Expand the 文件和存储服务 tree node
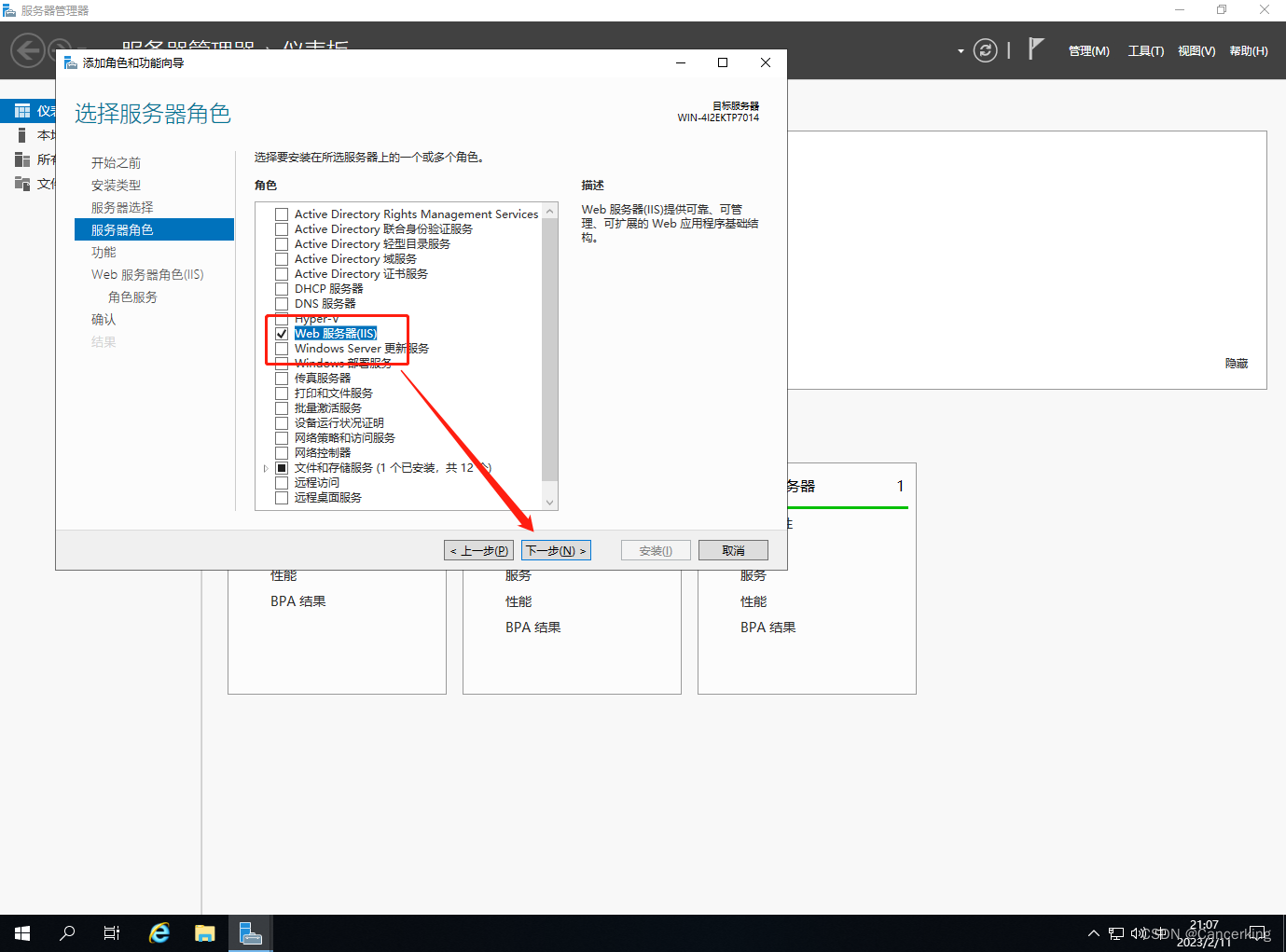The width and height of the screenshot is (1286, 952). coord(266,468)
